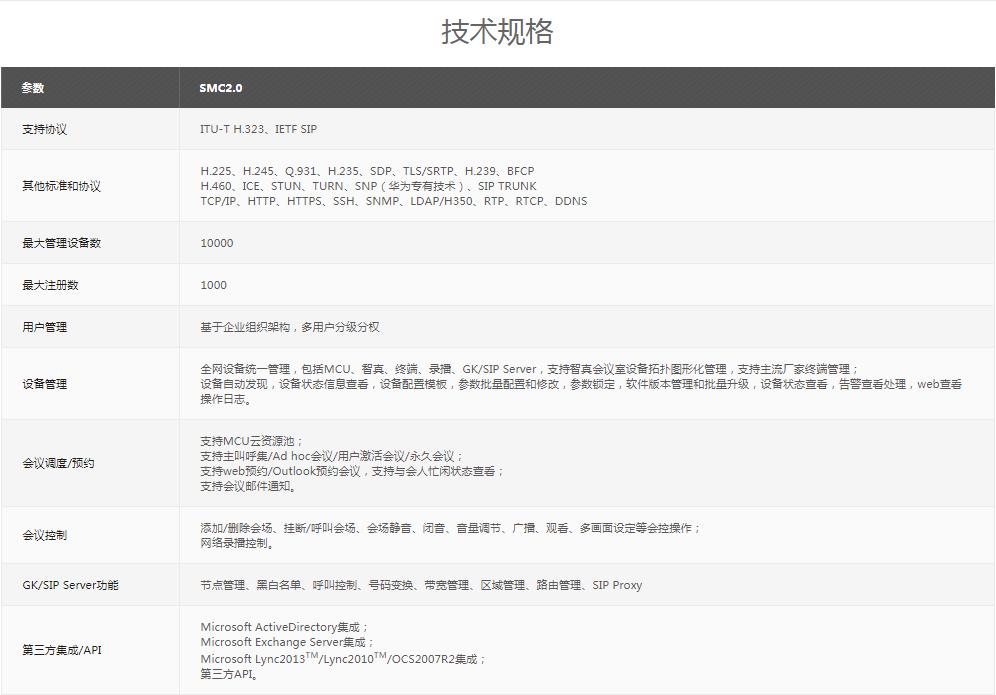Select the 支持协议 row label
This screenshot has height=695, width=996.
(x=44, y=130)
